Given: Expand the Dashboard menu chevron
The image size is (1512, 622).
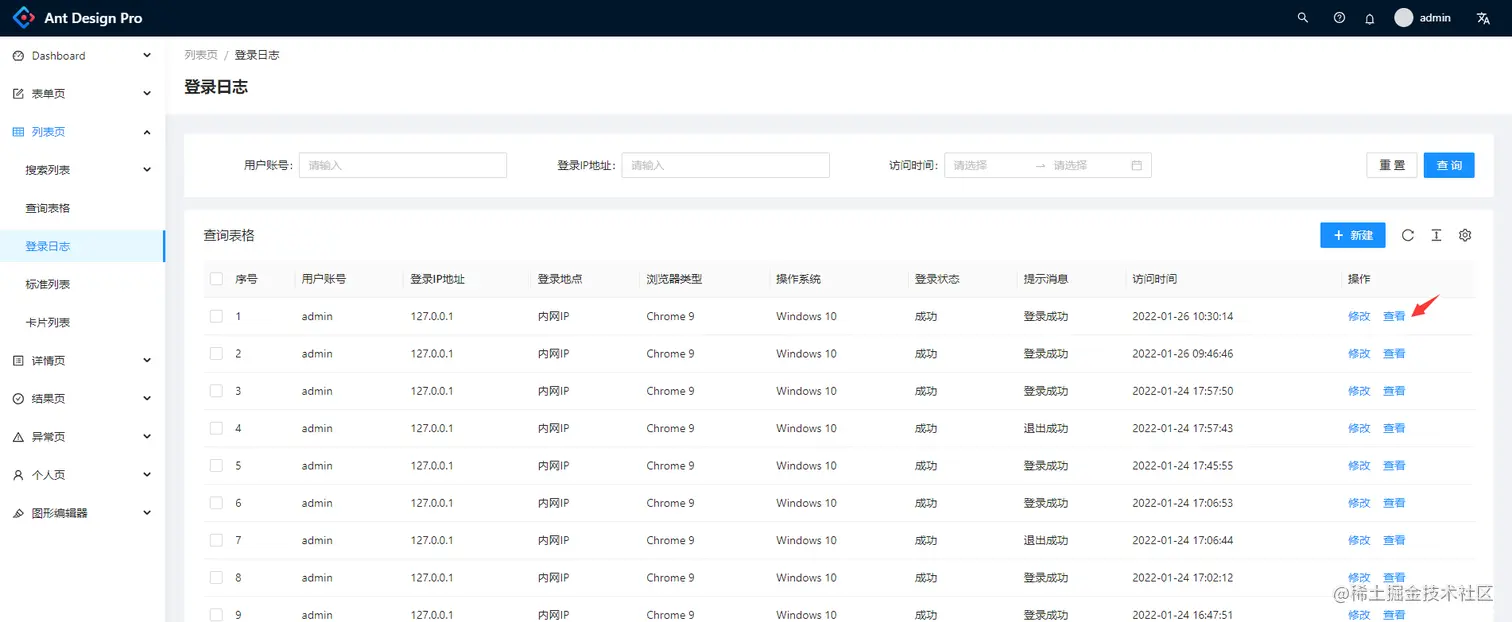Looking at the screenshot, I should pyautogui.click(x=147, y=56).
